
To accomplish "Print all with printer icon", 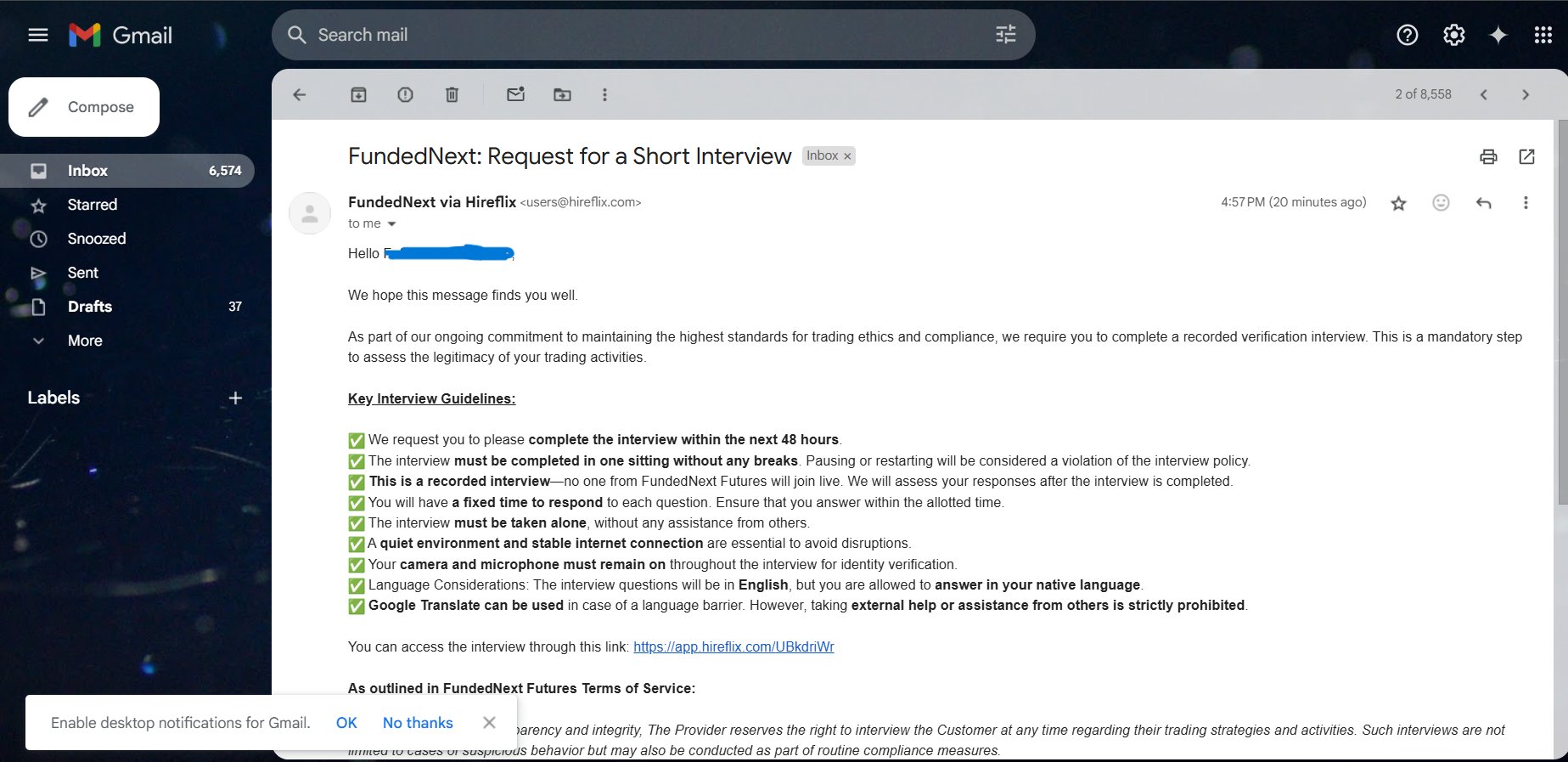I will pyautogui.click(x=1488, y=156).
